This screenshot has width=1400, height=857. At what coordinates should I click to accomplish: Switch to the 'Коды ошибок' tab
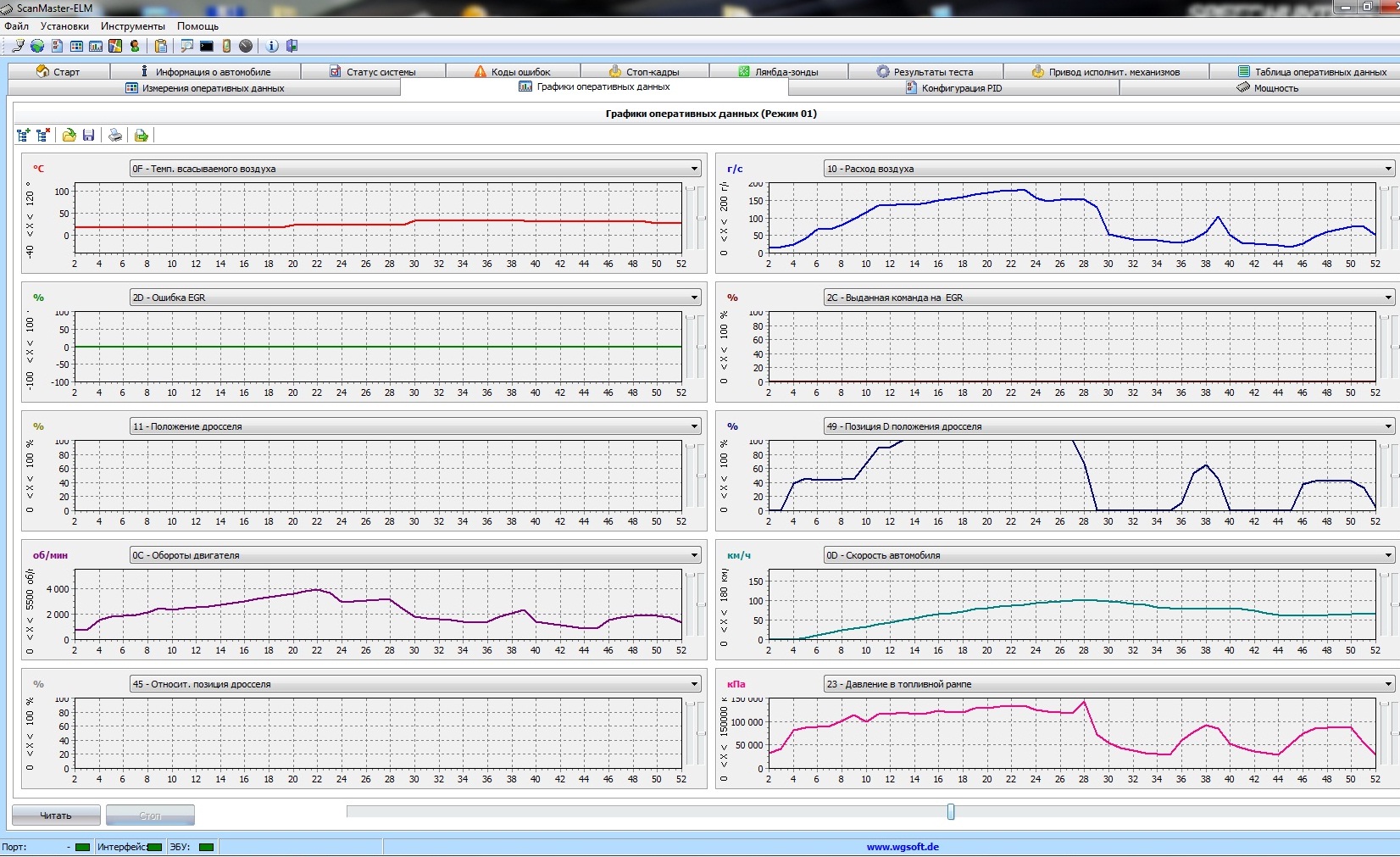click(x=513, y=72)
